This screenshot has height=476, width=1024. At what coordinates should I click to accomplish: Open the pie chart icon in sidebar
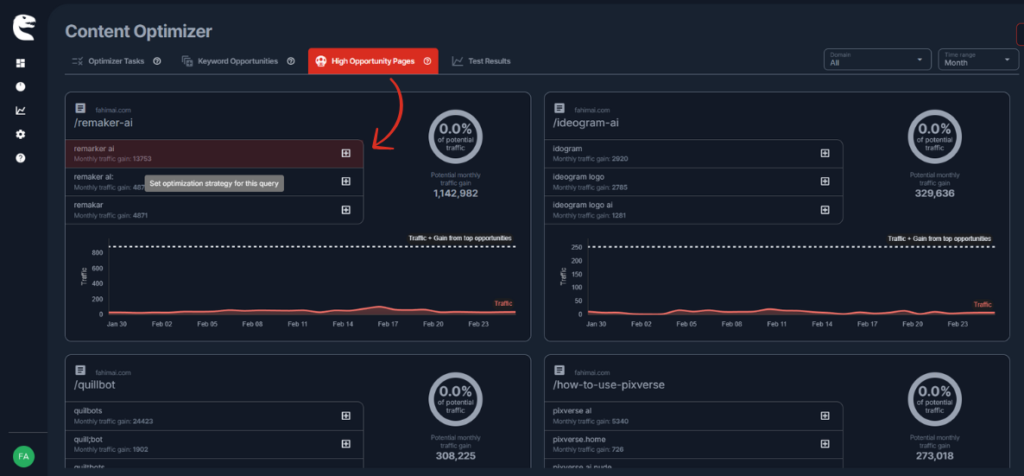(x=20, y=87)
